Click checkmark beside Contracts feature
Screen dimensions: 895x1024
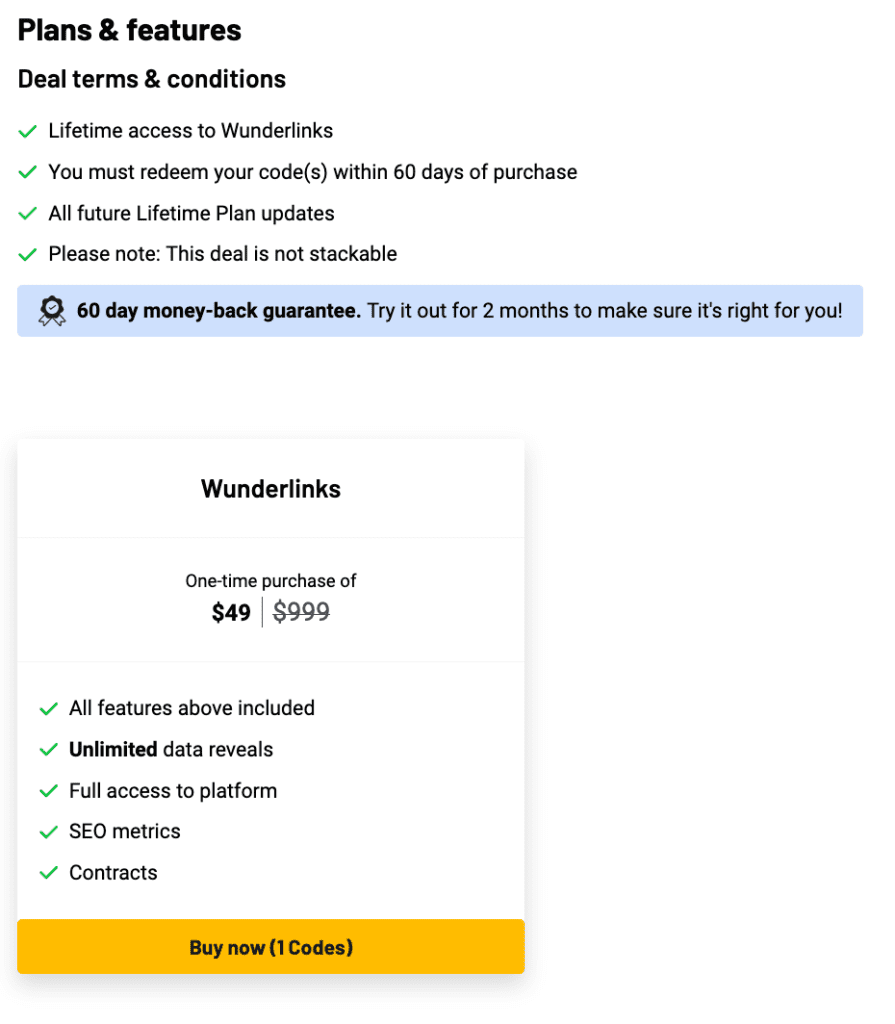point(49,873)
